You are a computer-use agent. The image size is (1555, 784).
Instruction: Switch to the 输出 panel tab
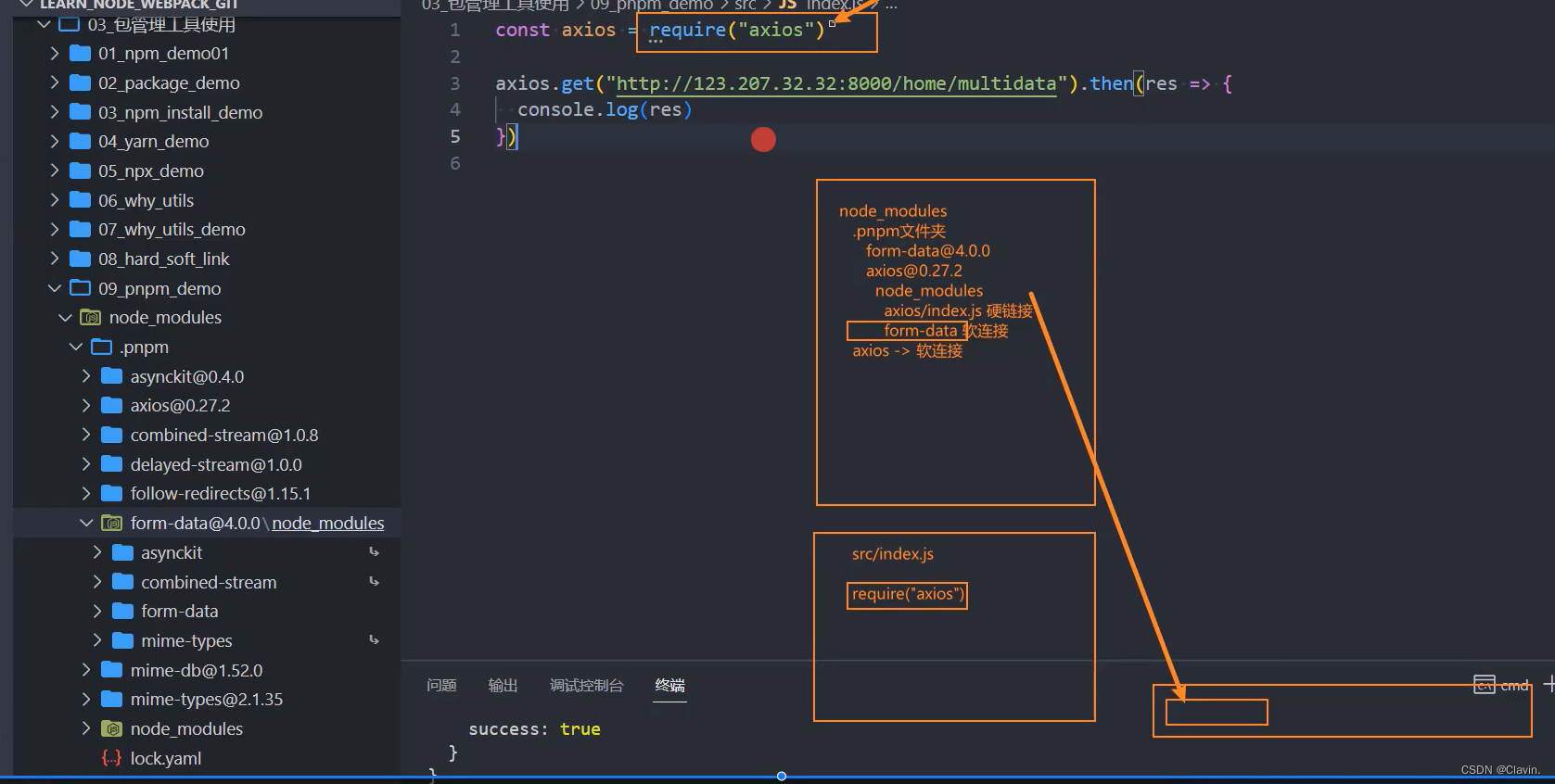[503, 686]
